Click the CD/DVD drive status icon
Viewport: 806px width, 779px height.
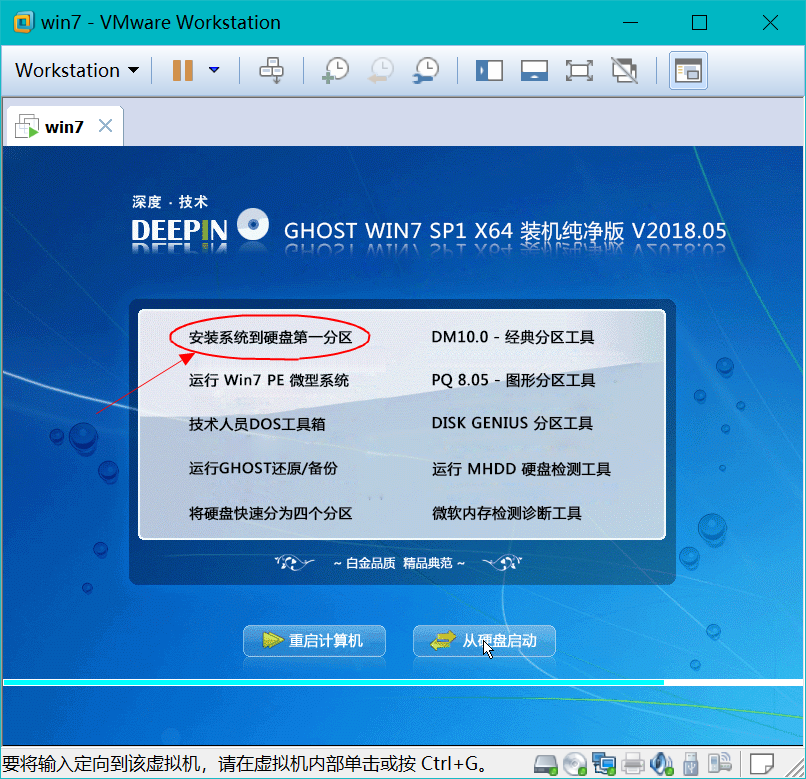click(x=575, y=764)
